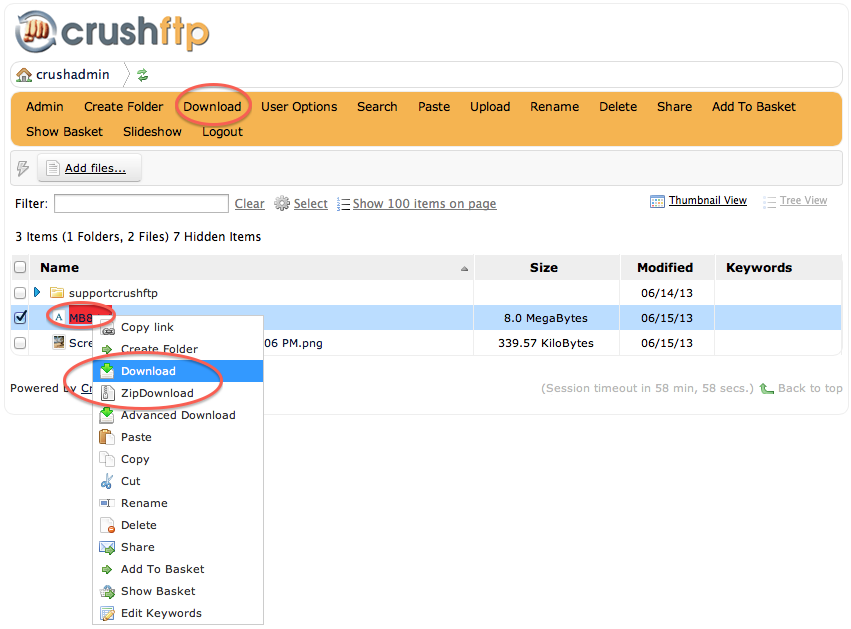The height and width of the screenshot is (629, 851).
Task: Click the Add To Basket green arrow icon
Action: tap(107, 570)
